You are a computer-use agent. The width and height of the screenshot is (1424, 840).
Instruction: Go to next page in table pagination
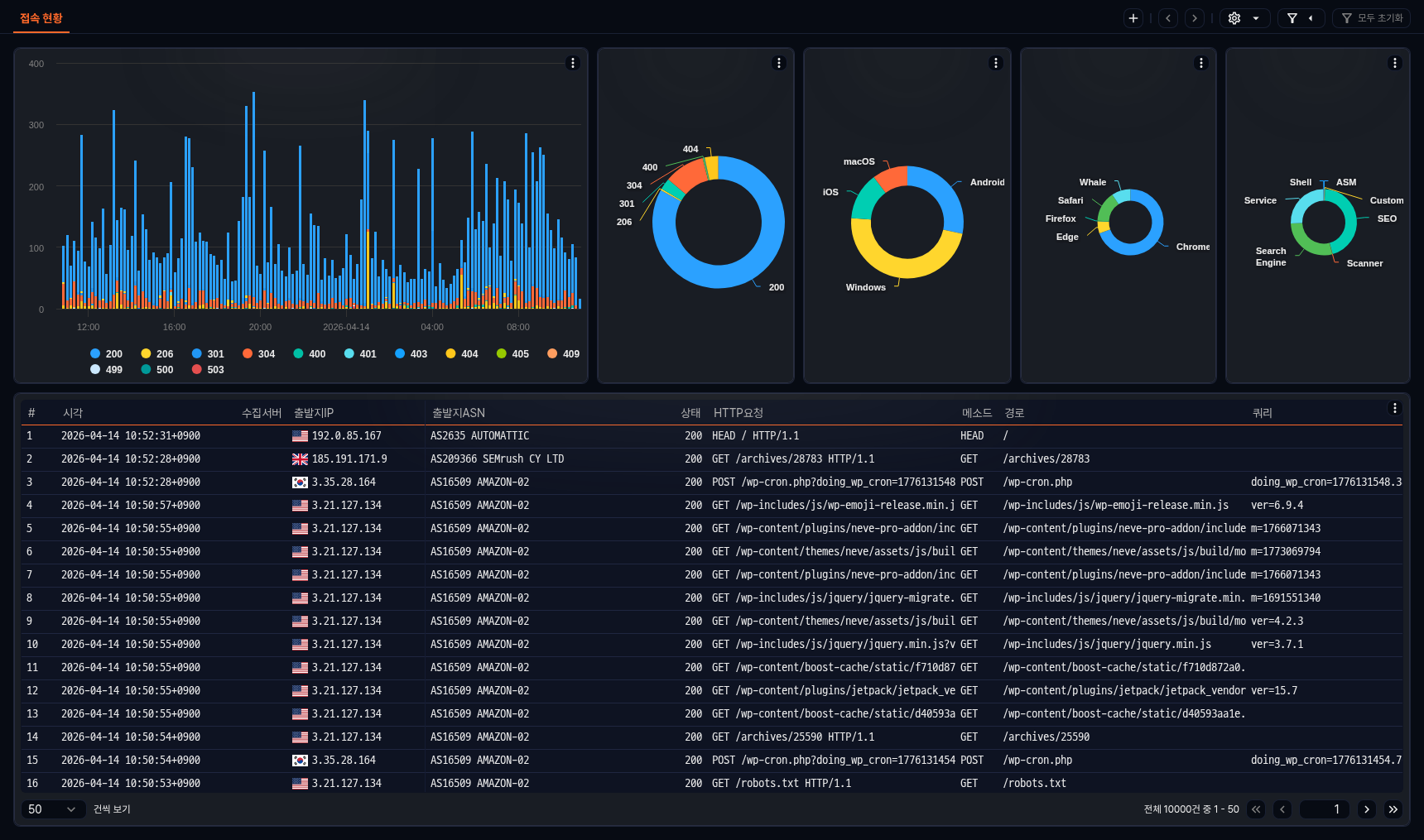(x=1367, y=809)
